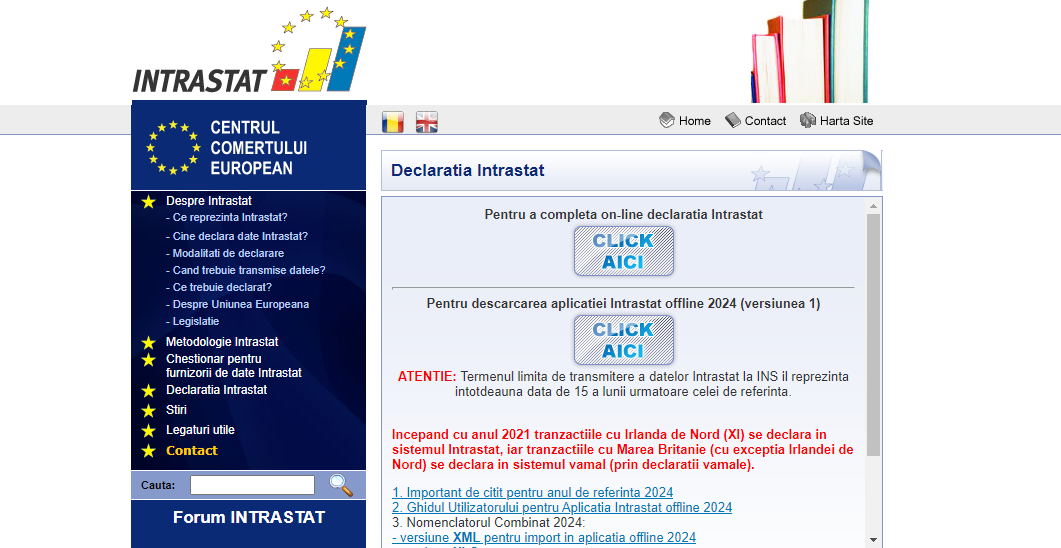Image resolution: width=1061 pixels, height=548 pixels.
Task: Click the search magnifier icon
Action: tap(341, 485)
